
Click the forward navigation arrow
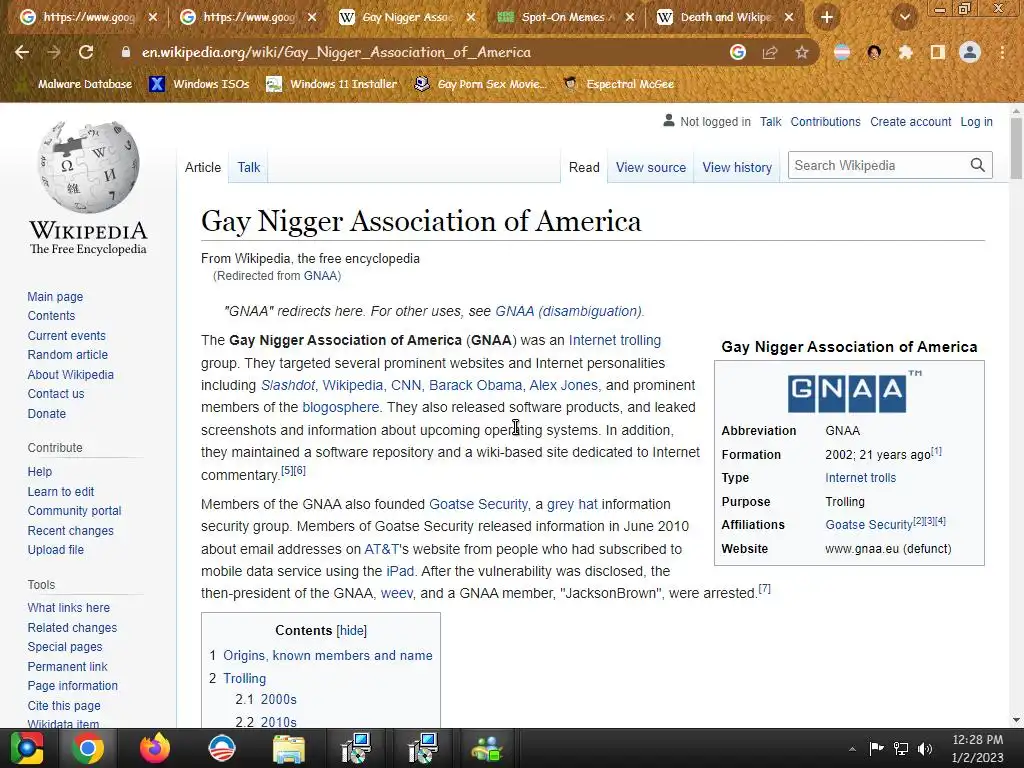point(54,52)
